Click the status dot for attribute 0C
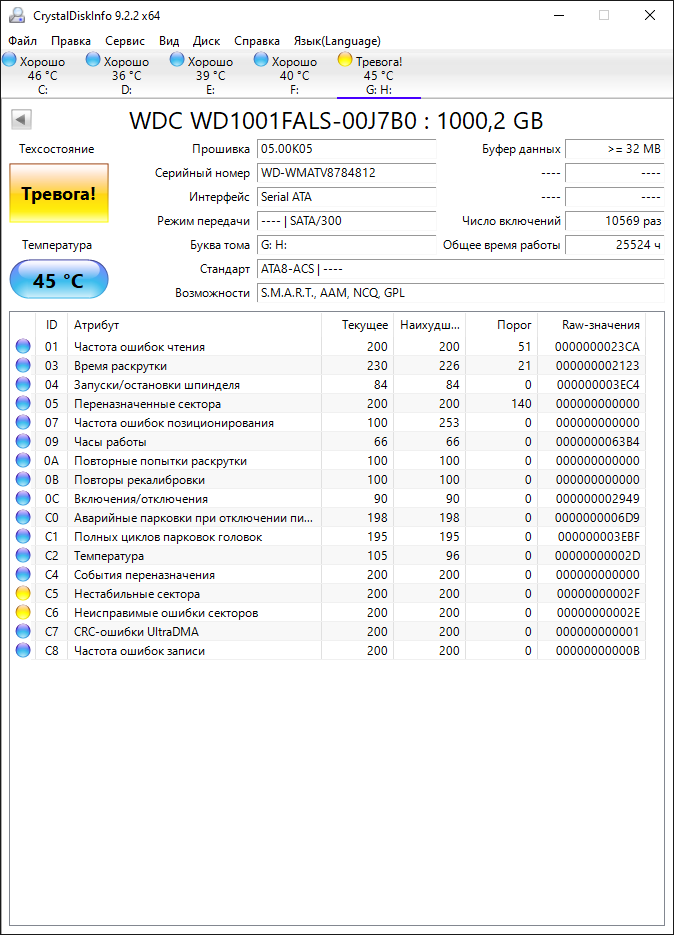674x935 pixels. click(x=23, y=499)
